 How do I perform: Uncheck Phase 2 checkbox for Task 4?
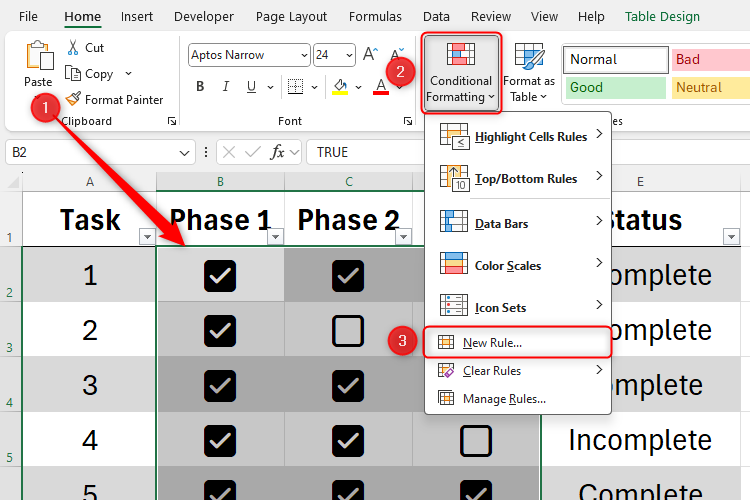[x=348, y=441]
